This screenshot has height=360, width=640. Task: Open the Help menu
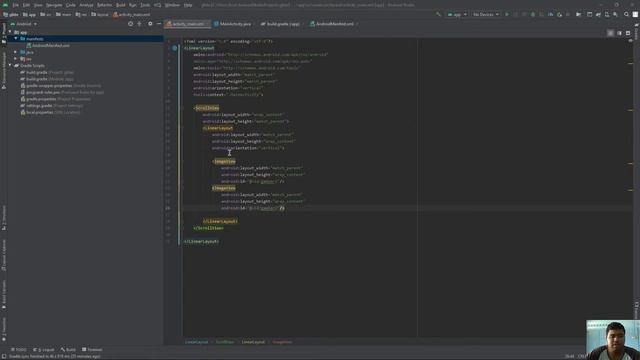point(188,5)
